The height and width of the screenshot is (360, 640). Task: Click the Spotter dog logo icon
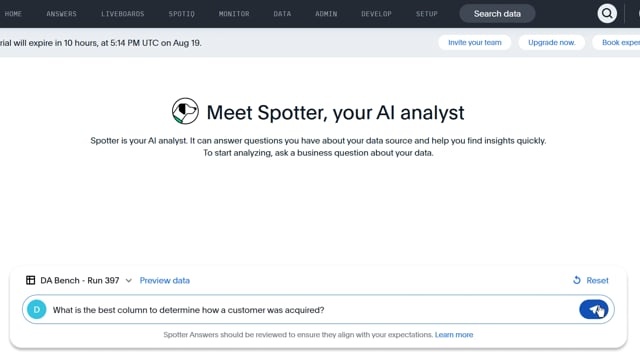pos(185,111)
